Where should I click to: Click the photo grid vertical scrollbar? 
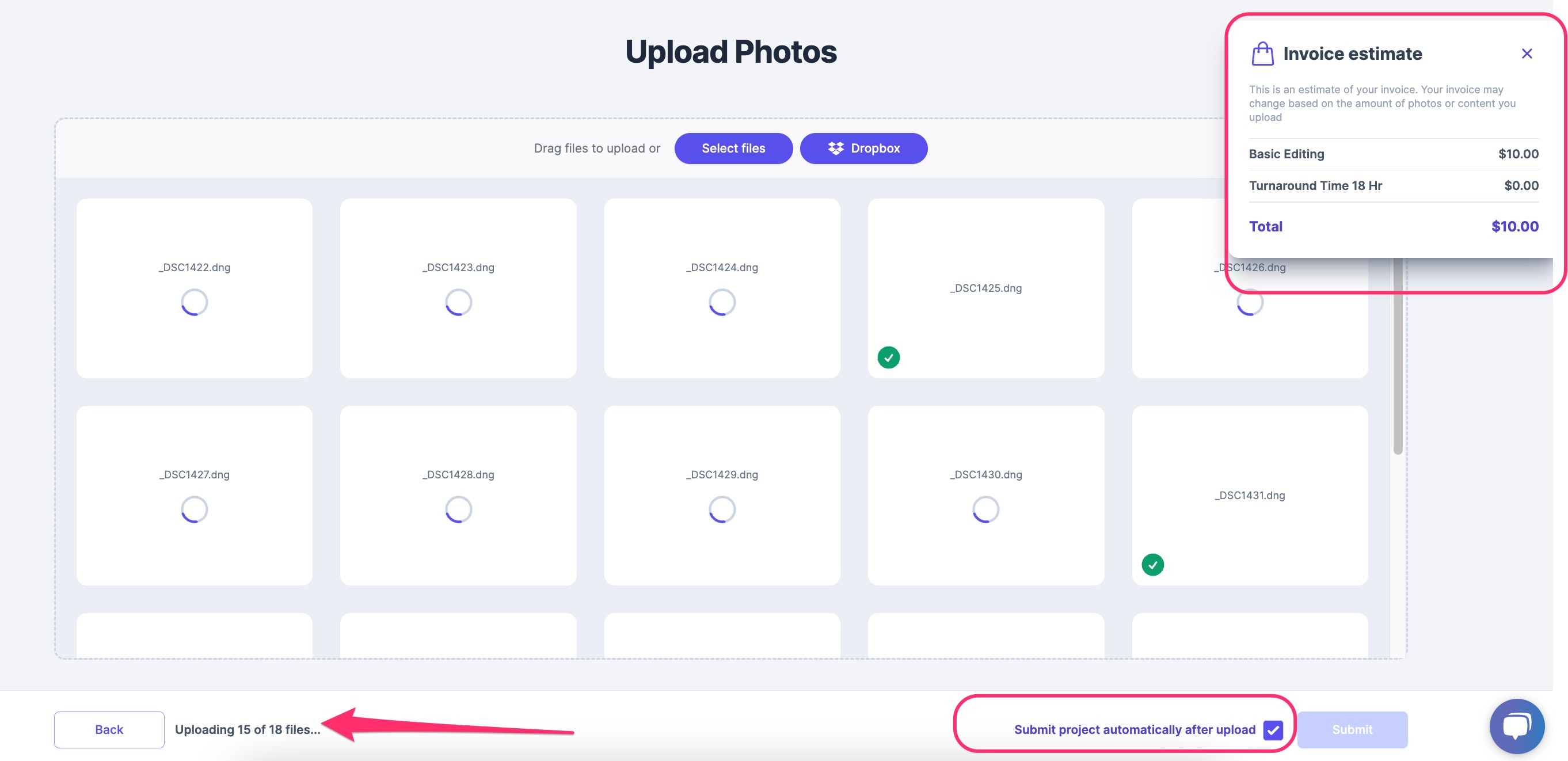[1398, 356]
